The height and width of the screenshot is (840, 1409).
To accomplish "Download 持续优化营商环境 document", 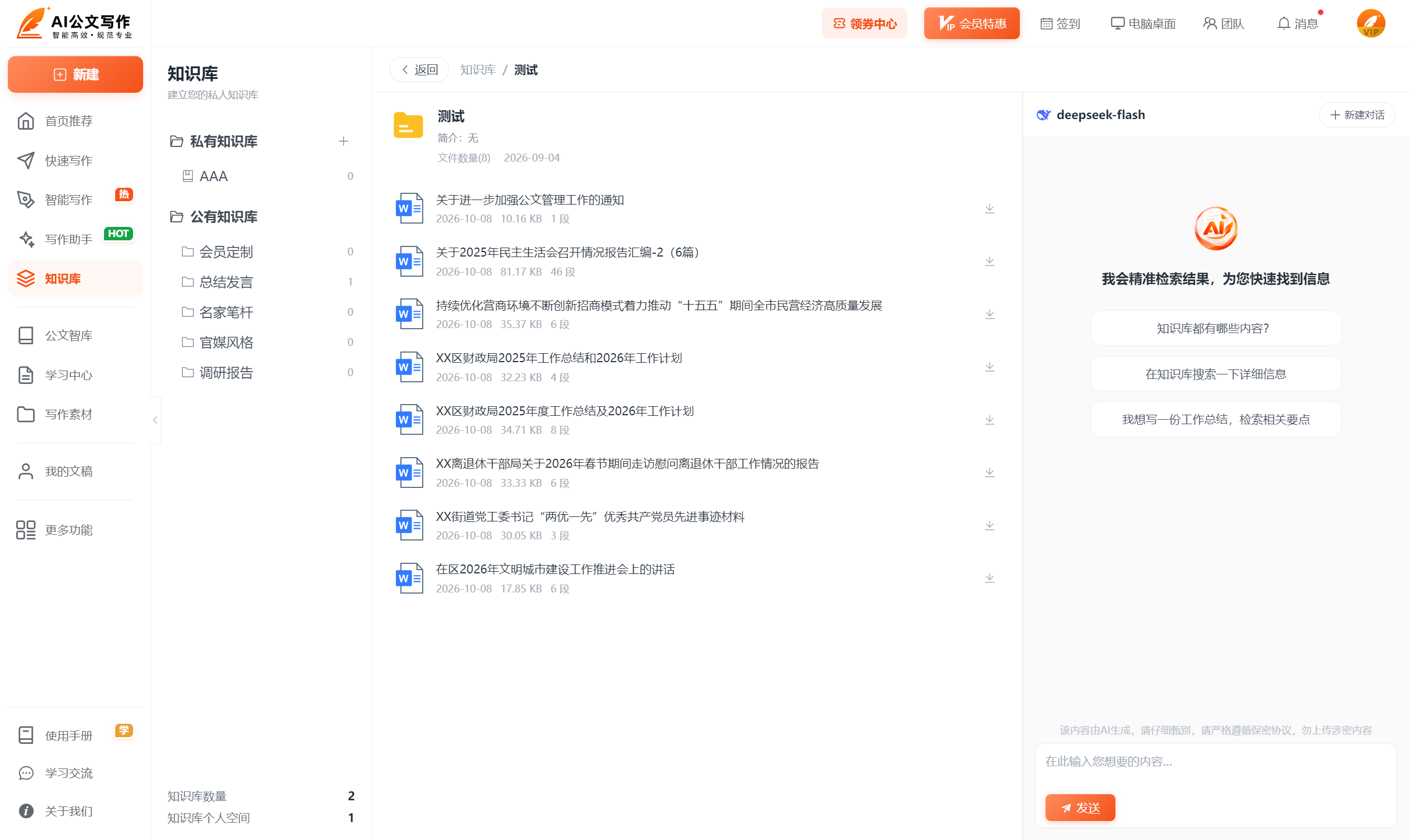I will click(989, 314).
